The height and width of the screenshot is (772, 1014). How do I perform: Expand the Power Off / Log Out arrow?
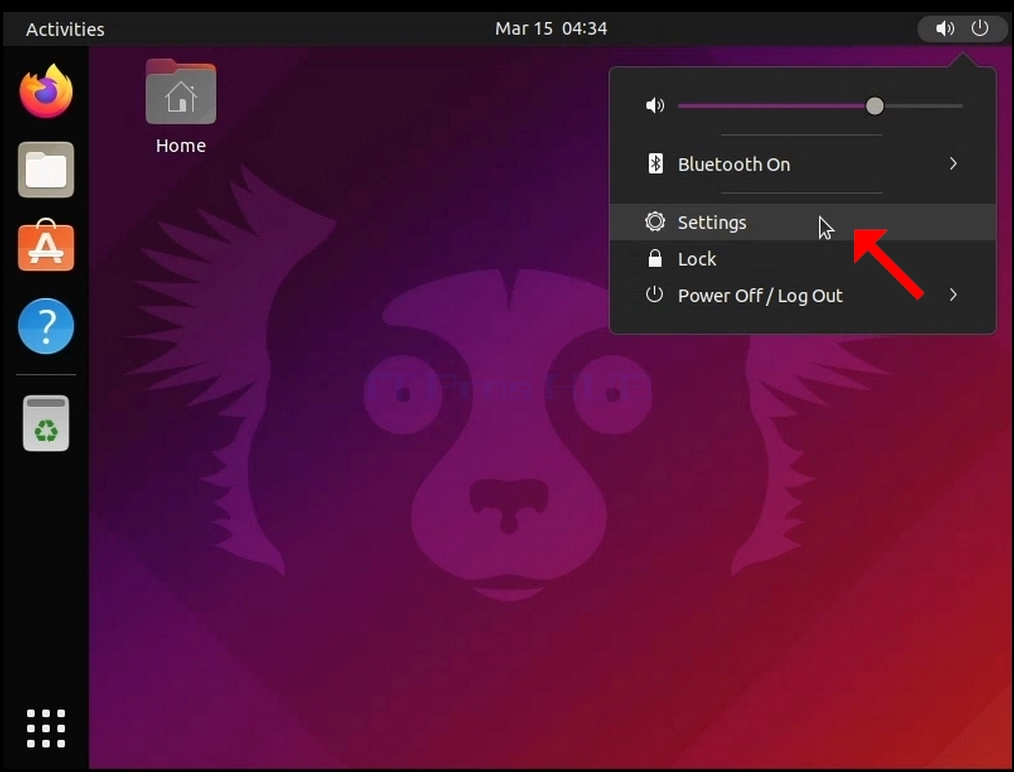(953, 295)
